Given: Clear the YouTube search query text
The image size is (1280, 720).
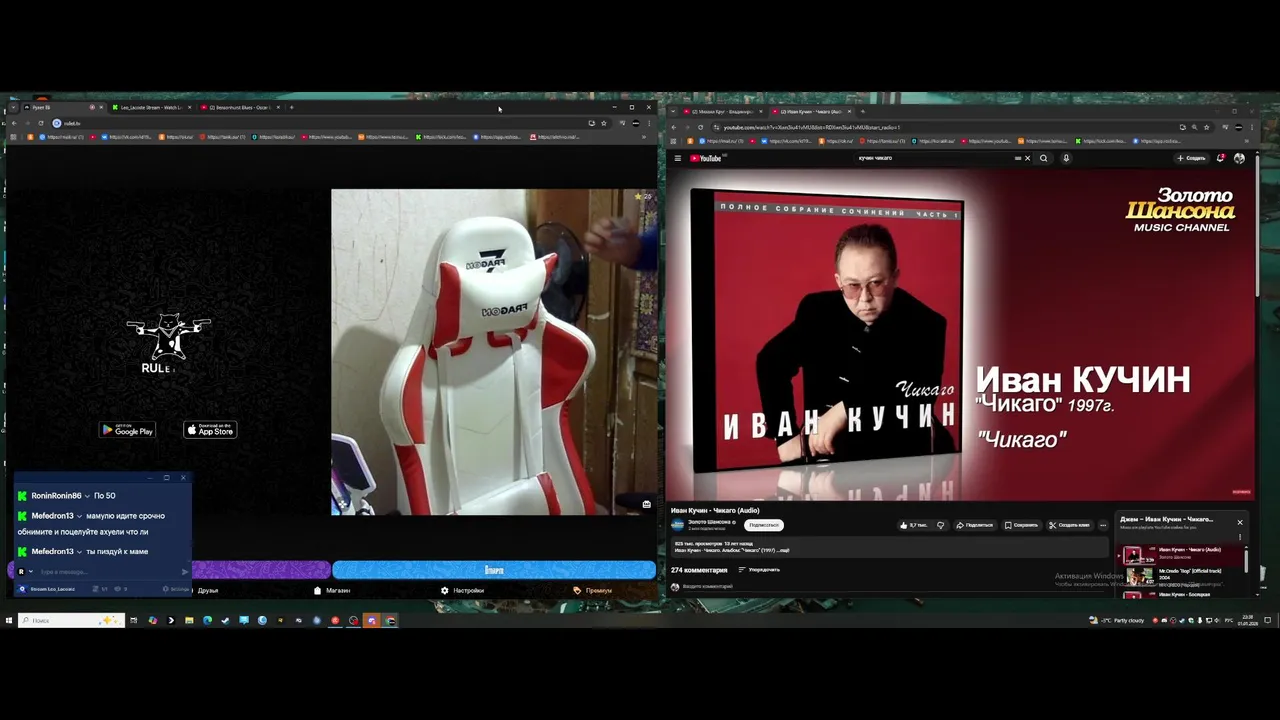Looking at the screenshot, I should coord(1027,158).
